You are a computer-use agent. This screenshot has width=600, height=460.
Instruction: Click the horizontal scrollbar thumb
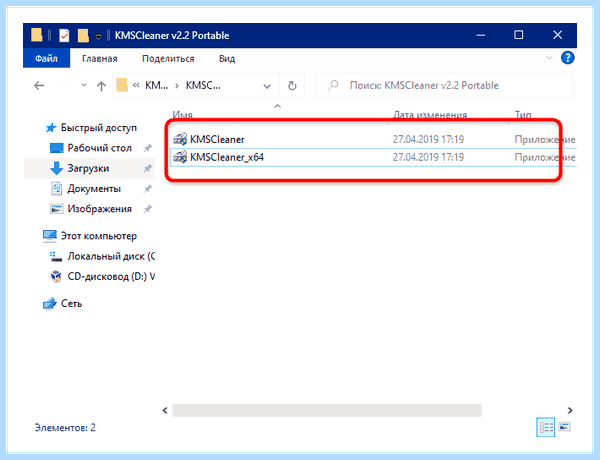pos(327,410)
